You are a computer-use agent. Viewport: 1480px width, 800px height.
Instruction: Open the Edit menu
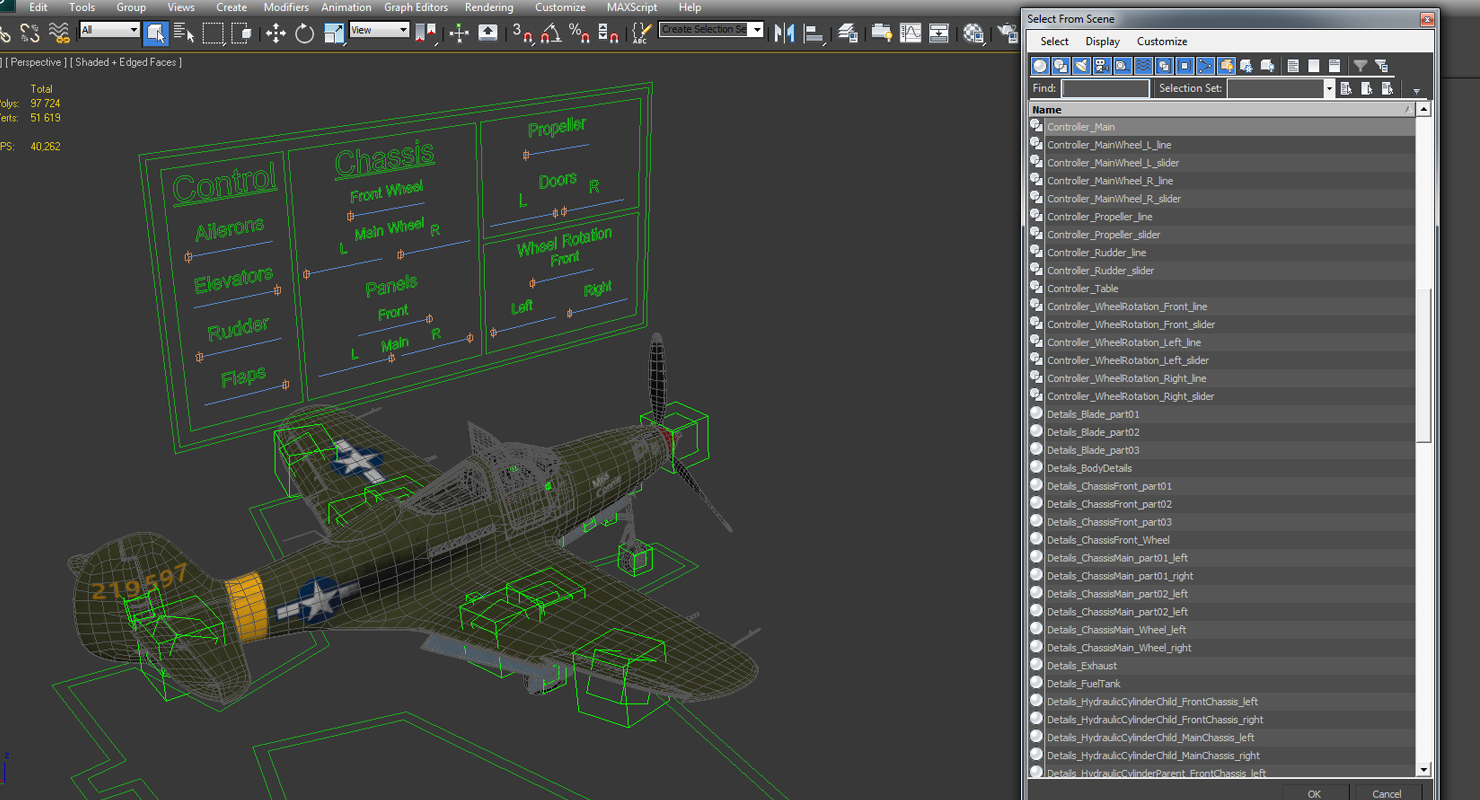38,7
